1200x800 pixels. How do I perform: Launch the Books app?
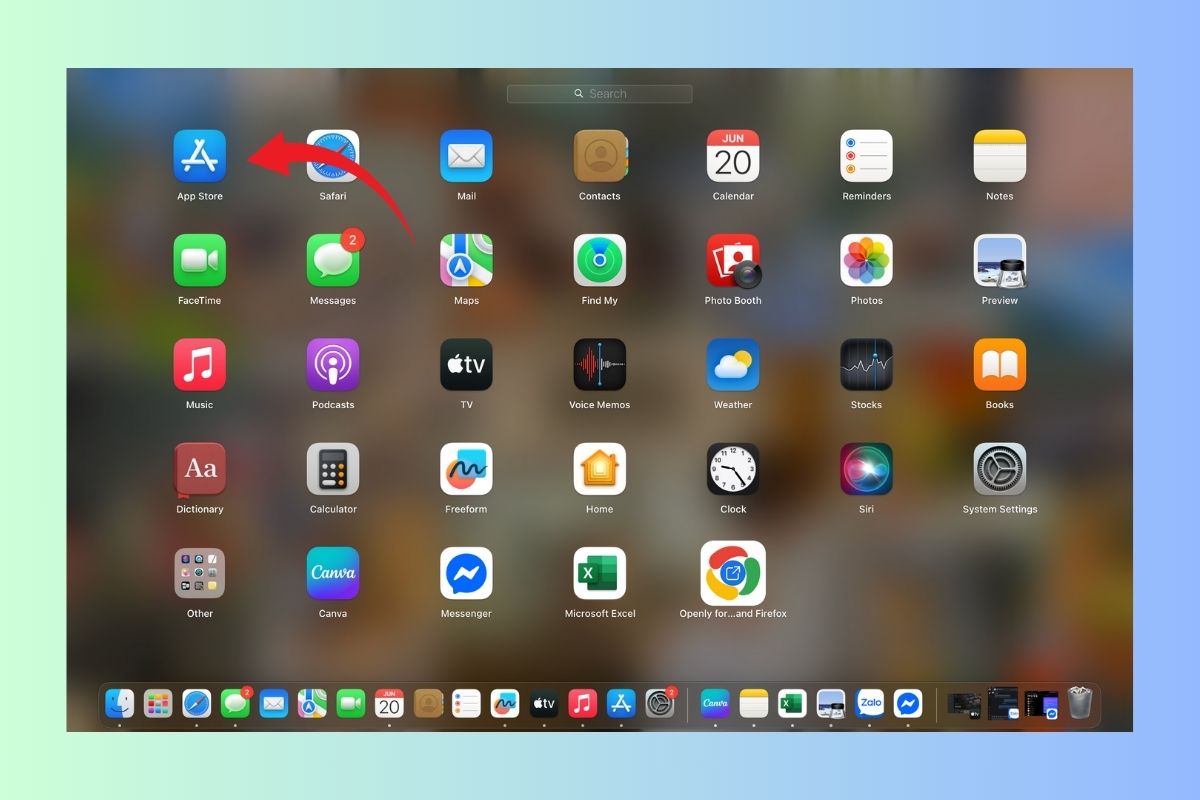(x=1000, y=364)
